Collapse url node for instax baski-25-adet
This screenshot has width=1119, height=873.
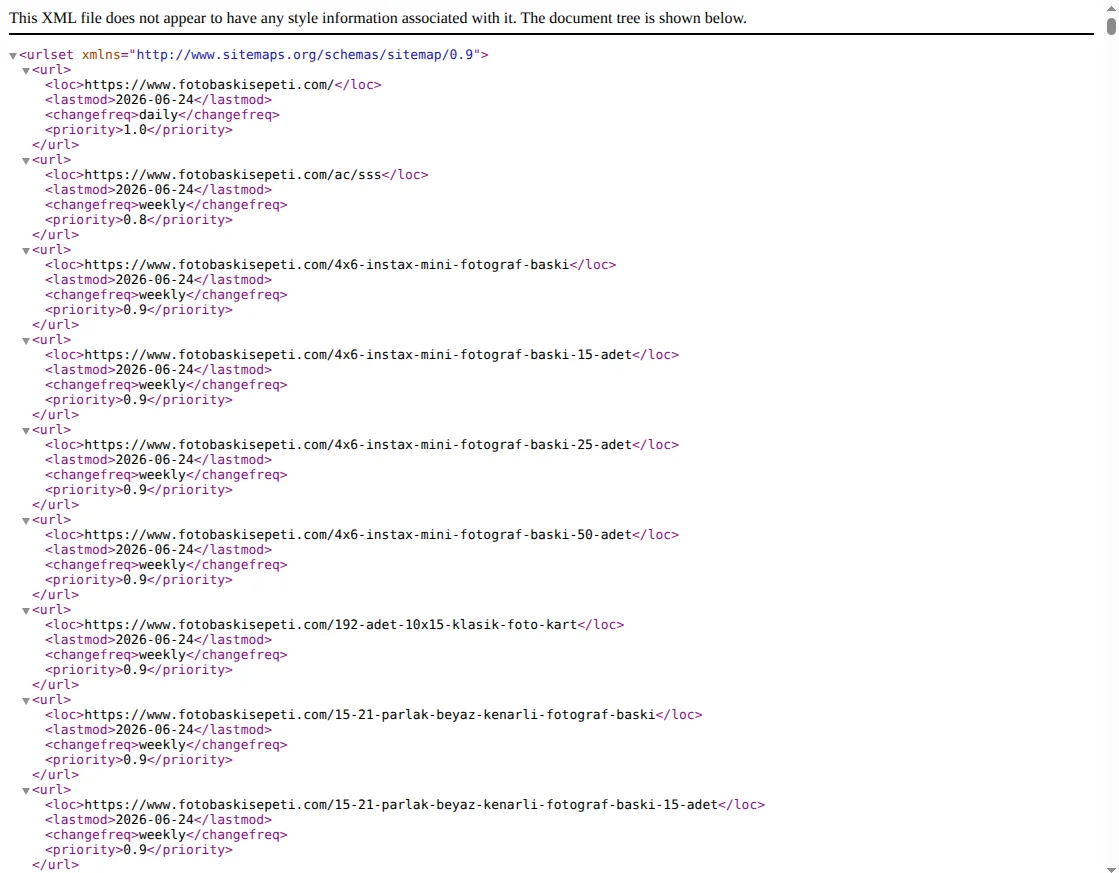(x=26, y=430)
